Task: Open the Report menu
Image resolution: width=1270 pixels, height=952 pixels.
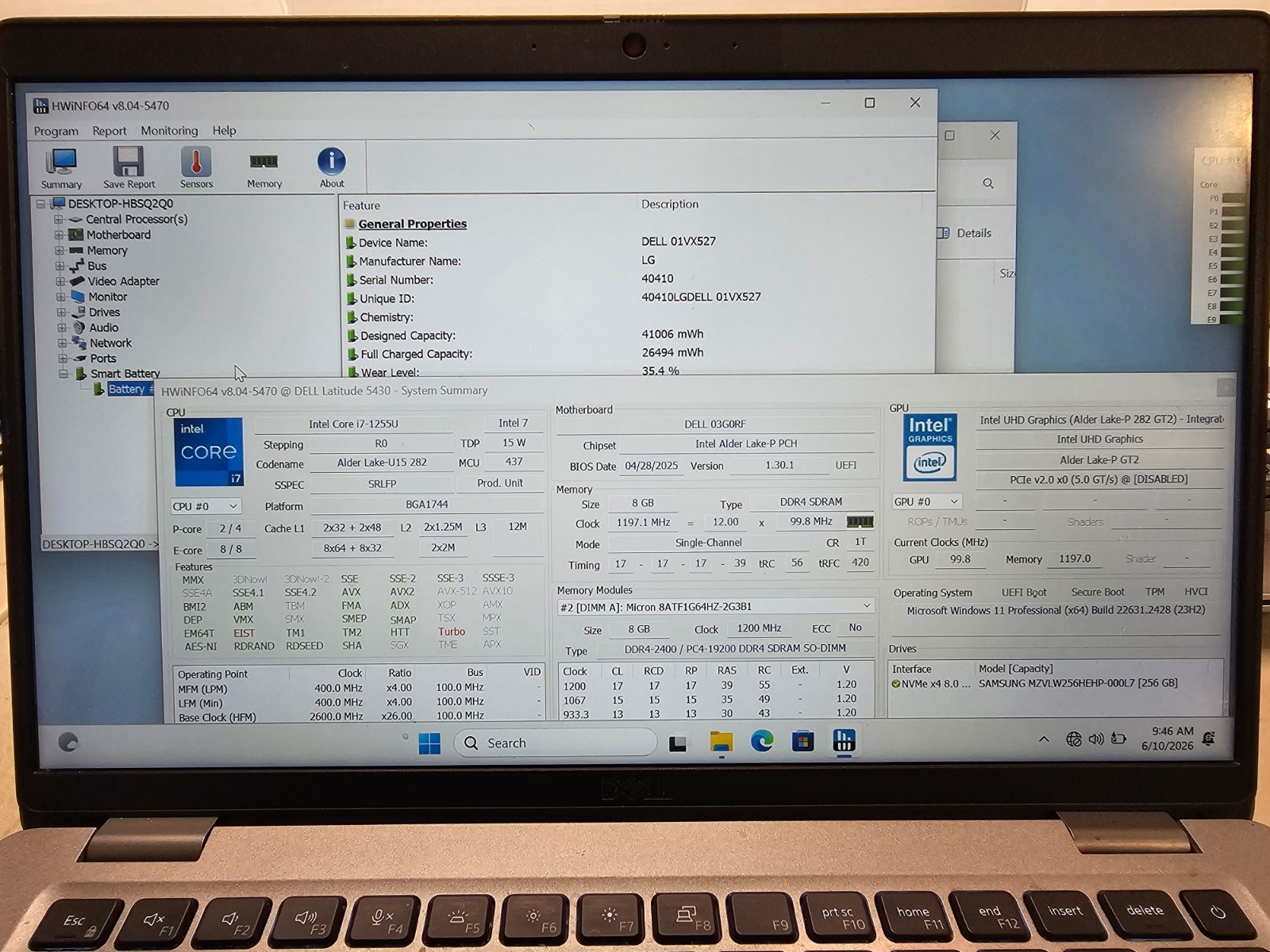Action: pyautogui.click(x=110, y=131)
